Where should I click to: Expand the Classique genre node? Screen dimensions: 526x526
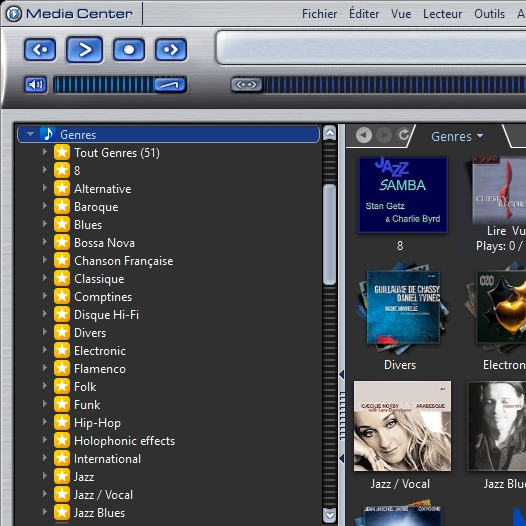[x=45, y=278]
